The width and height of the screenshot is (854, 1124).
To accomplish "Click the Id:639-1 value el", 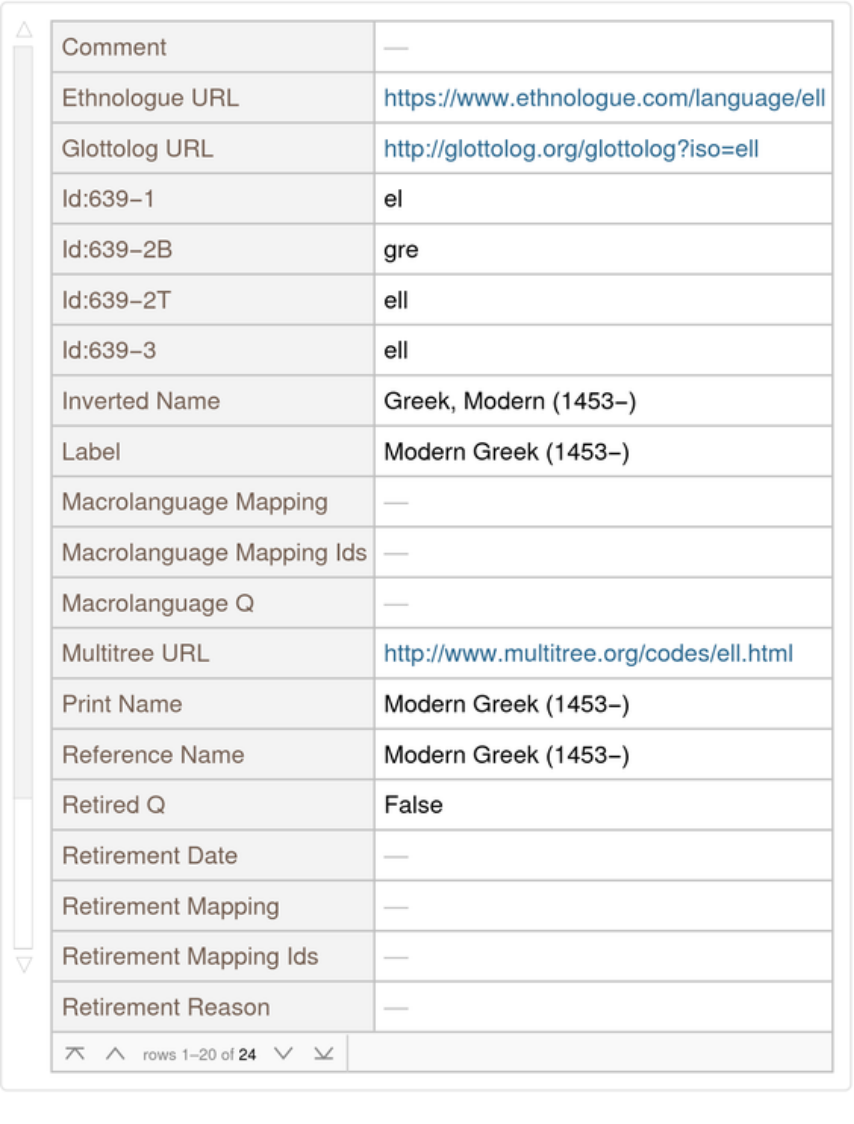I will point(393,199).
